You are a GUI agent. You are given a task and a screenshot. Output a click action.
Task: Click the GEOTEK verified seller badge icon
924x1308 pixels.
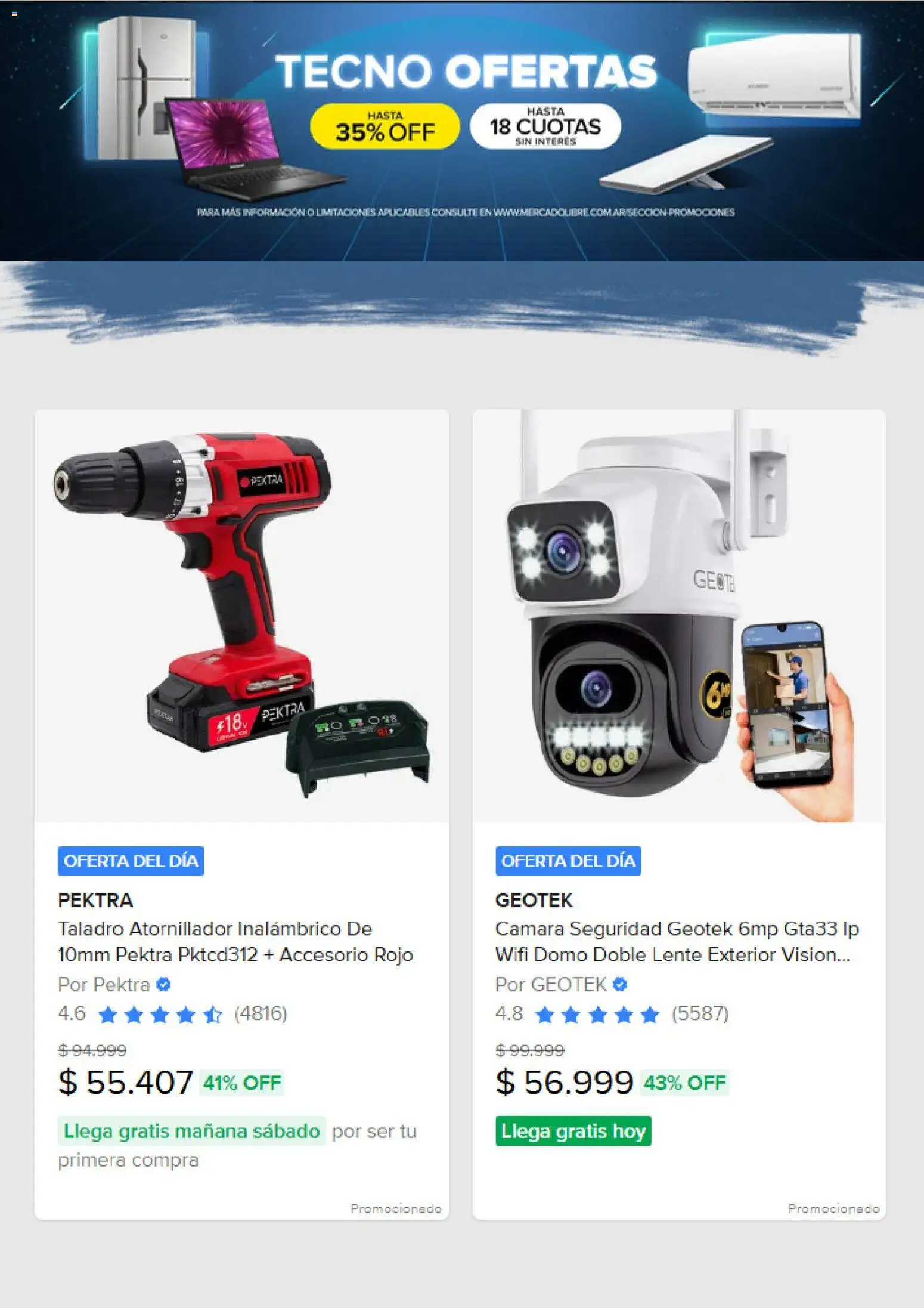click(x=620, y=984)
